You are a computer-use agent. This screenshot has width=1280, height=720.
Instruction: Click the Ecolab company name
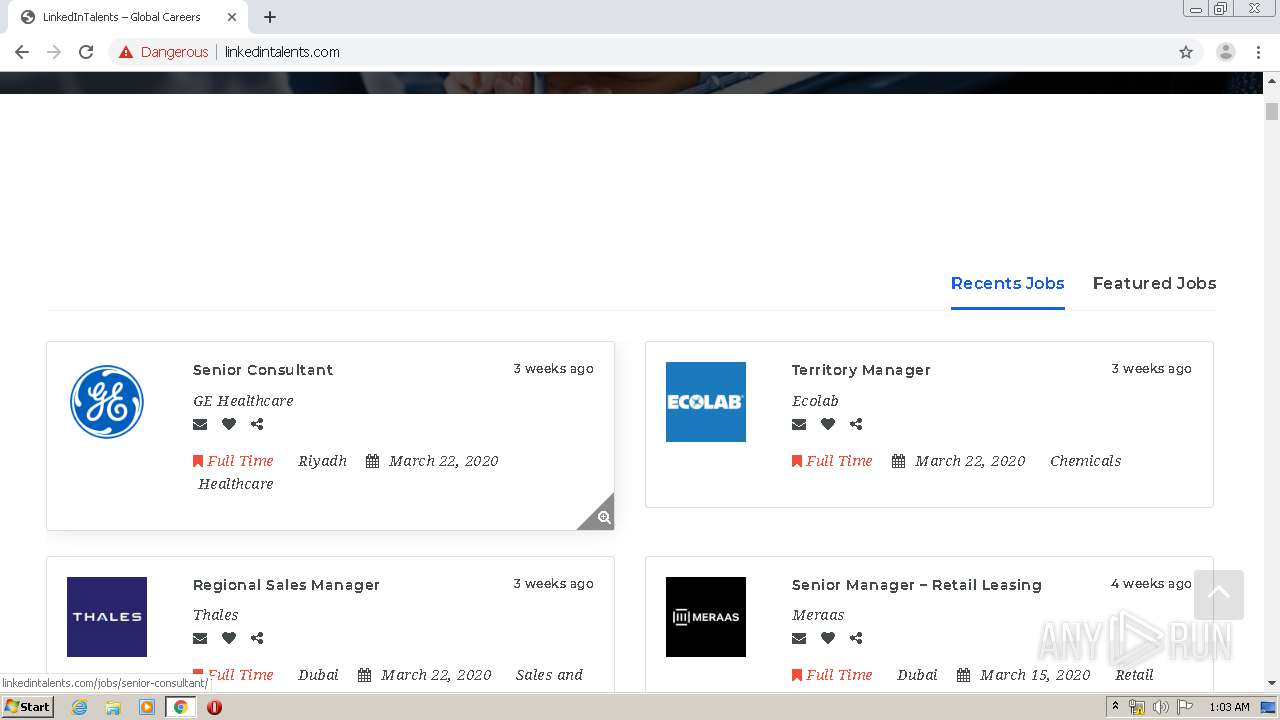tap(815, 401)
